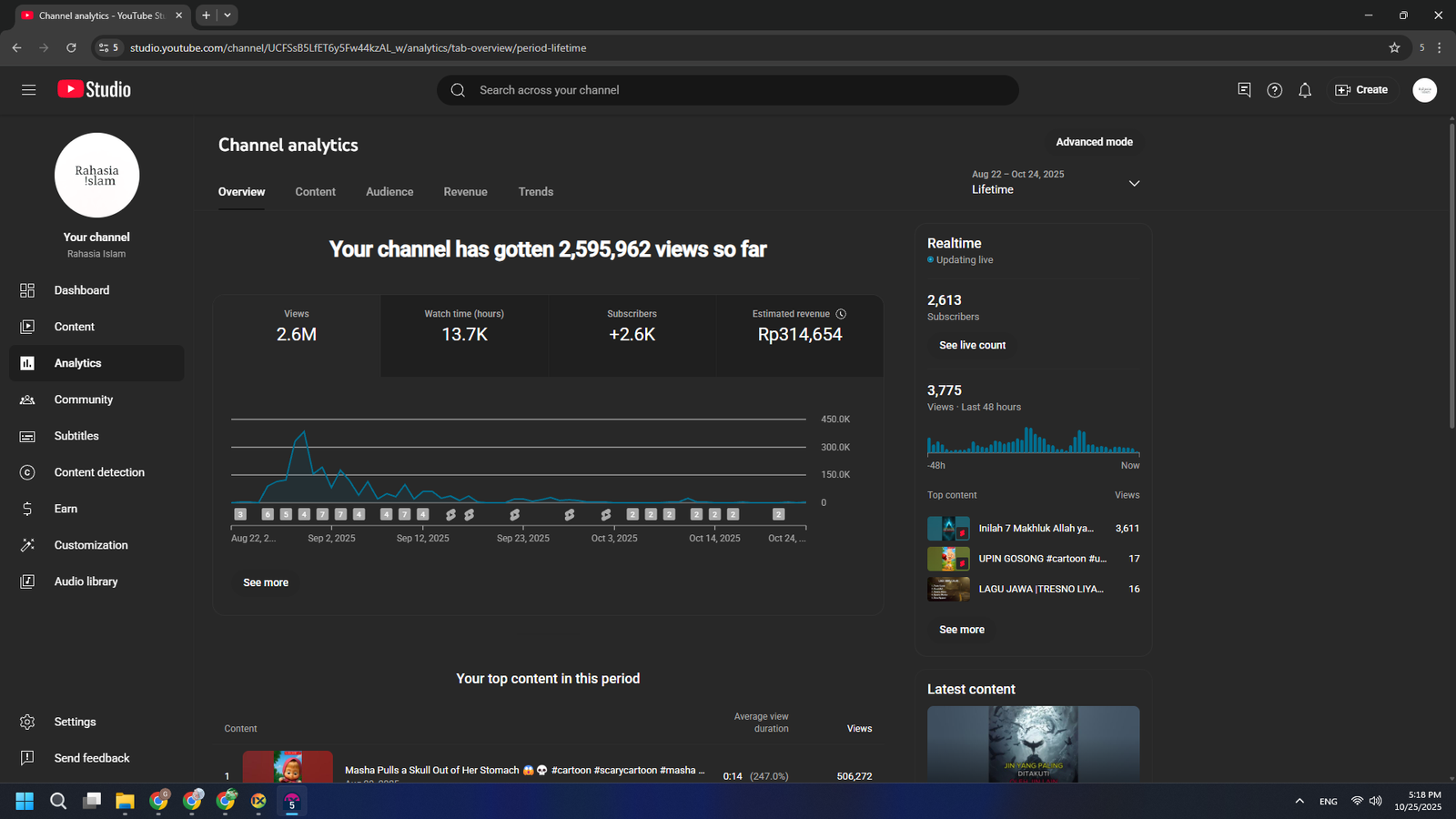Click See more in the Realtime panel
Image resolution: width=1456 pixels, height=819 pixels.
click(x=962, y=630)
